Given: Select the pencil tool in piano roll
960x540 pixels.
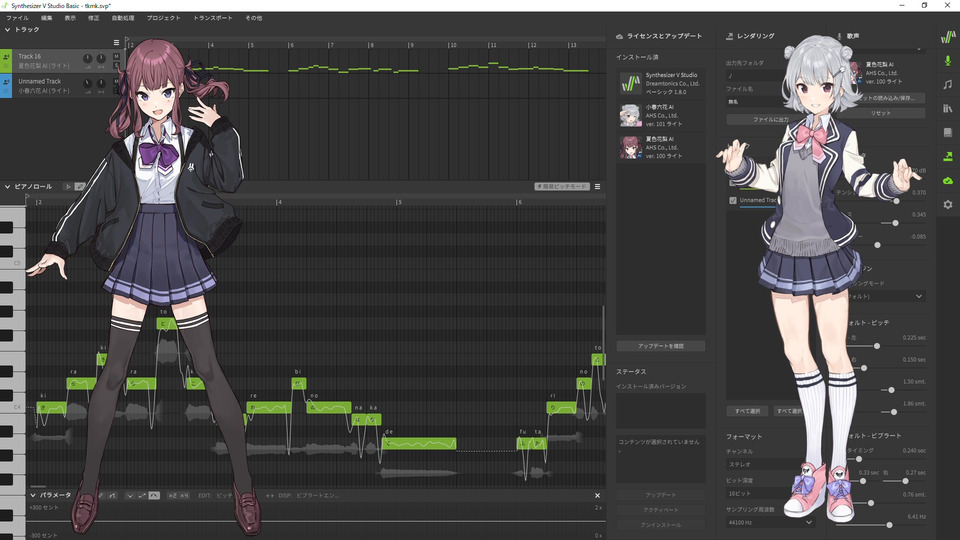Looking at the screenshot, I should 80,187.
